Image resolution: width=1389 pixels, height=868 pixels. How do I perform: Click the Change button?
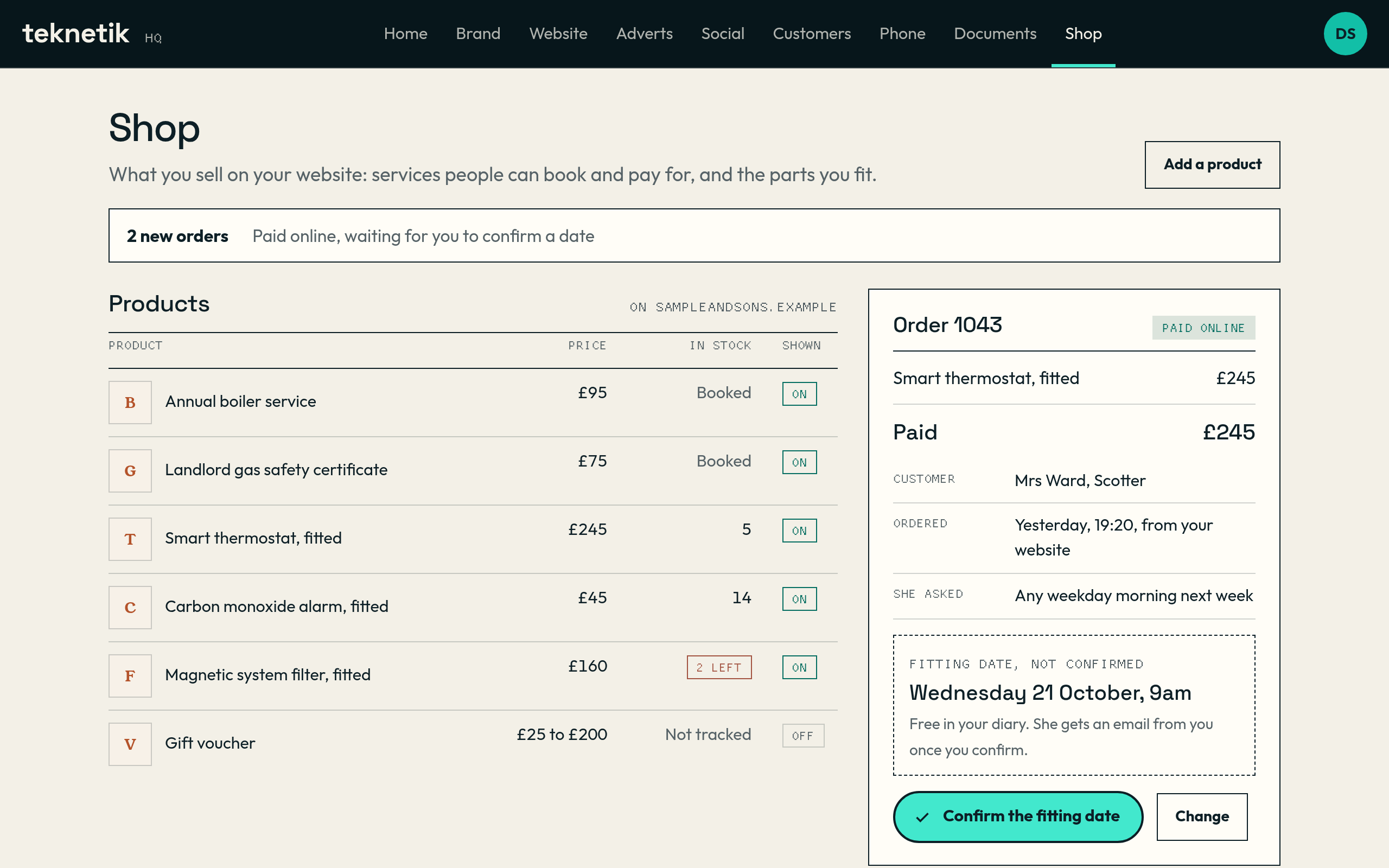(1202, 816)
